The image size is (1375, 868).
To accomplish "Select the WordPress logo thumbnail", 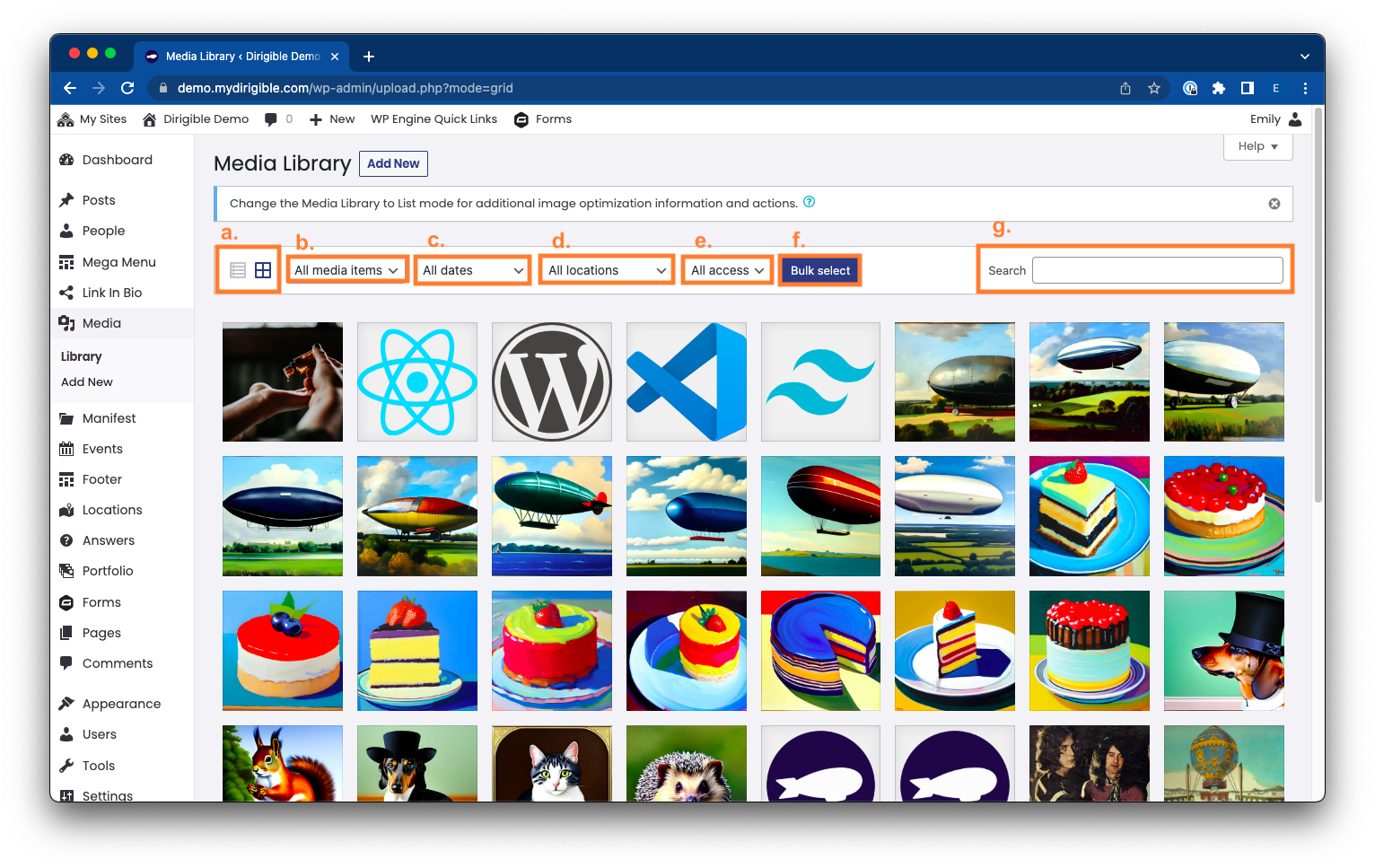I will [552, 381].
